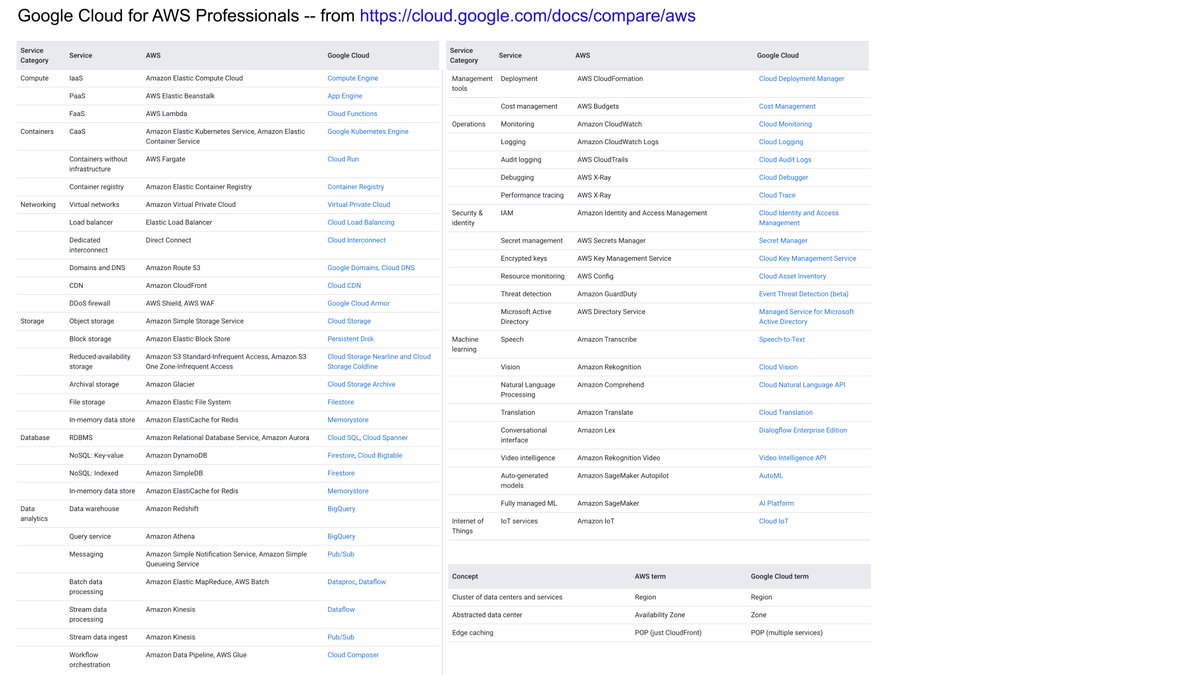1200x675 pixels.
Task: Follow the Cloud Storage Archive link
Action: point(361,385)
